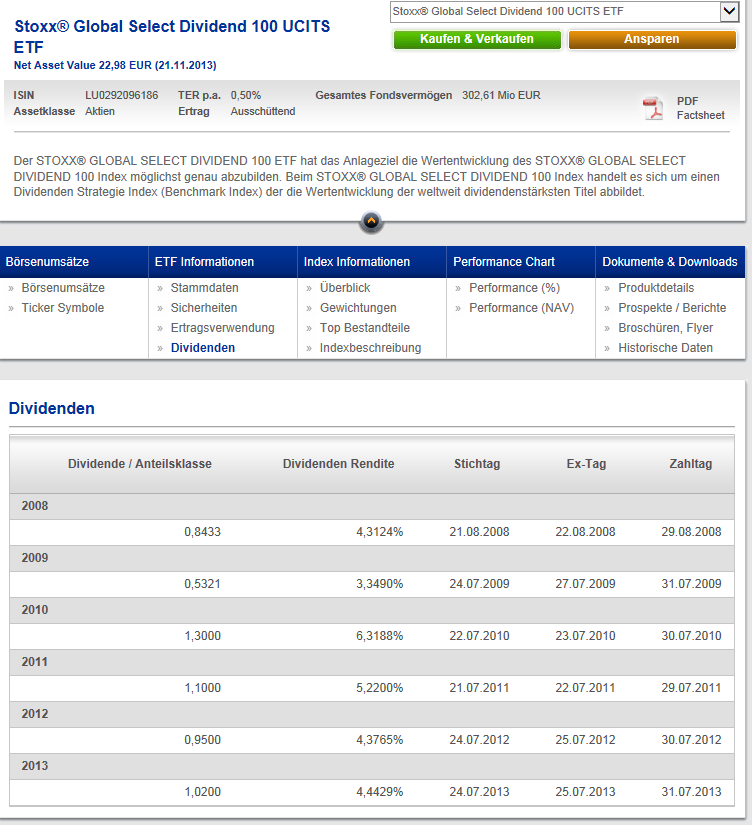Image resolution: width=752 pixels, height=825 pixels.
Task: Click the 2008 year group row
Action: pos(372,506)
